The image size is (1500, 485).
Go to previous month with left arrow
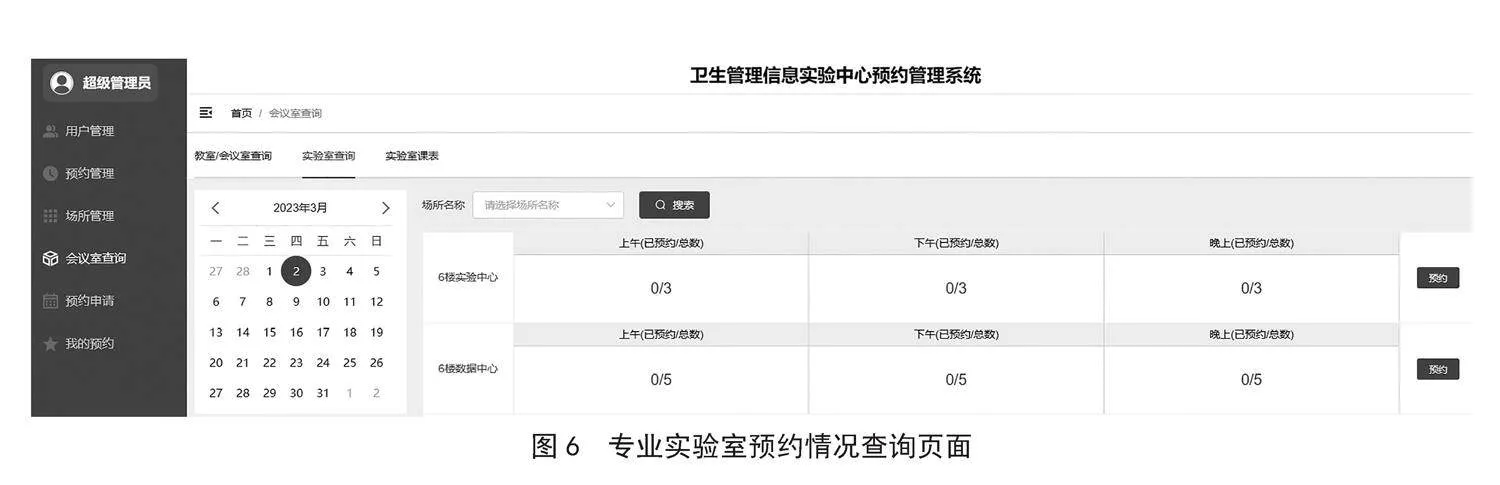click(x=215, y=208)
